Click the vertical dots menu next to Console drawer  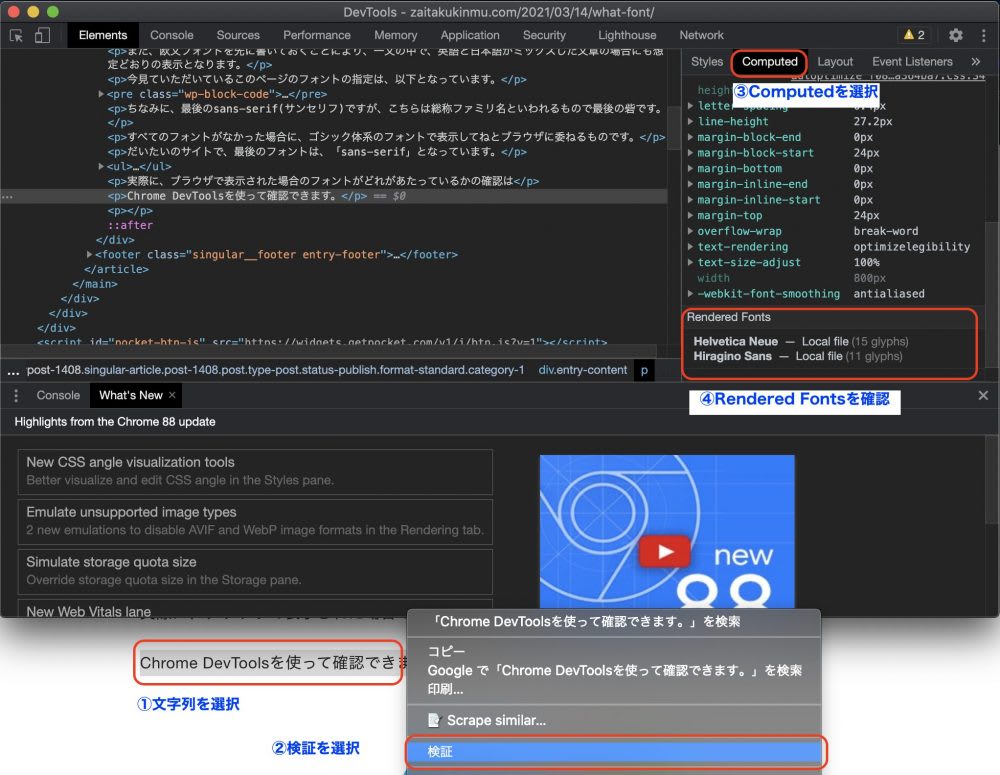point(15,395)
